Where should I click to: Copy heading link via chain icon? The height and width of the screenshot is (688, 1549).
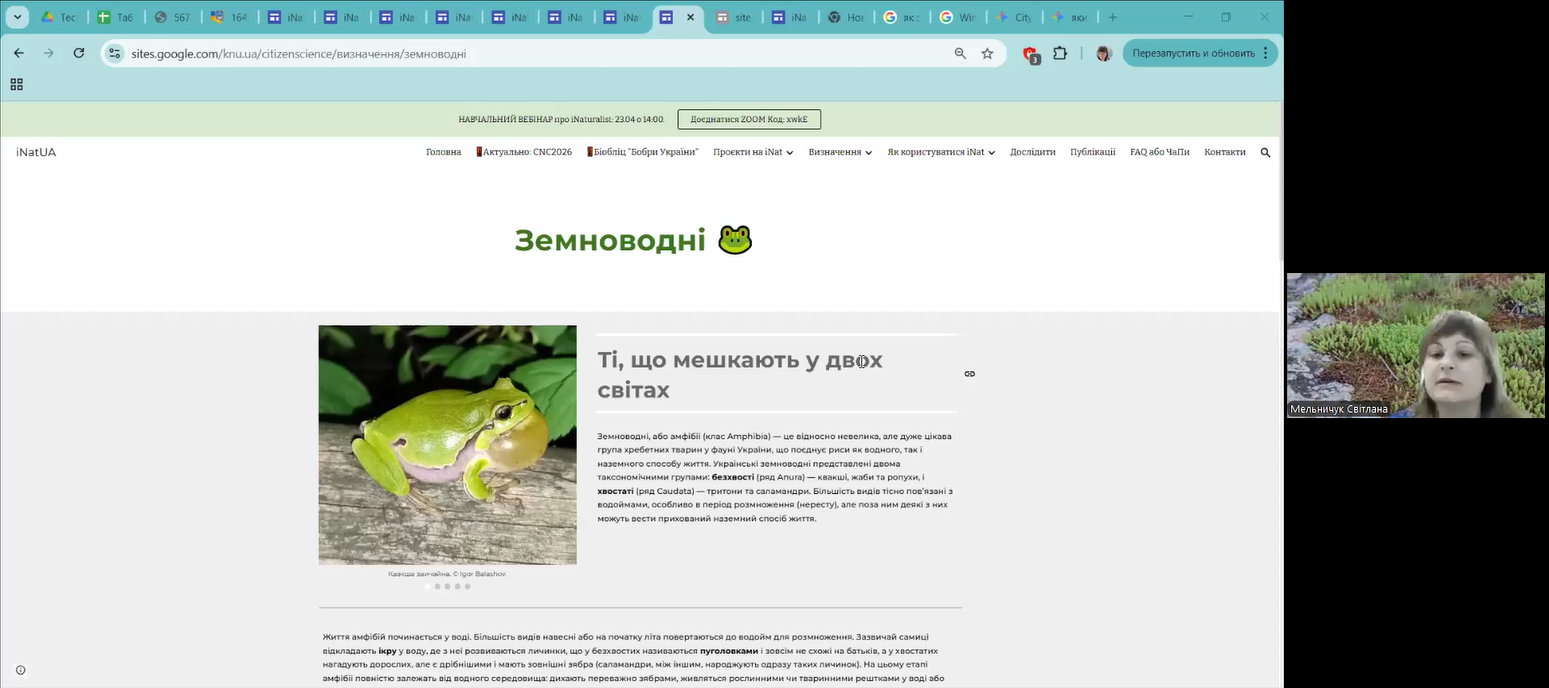(x=969, y=374)
